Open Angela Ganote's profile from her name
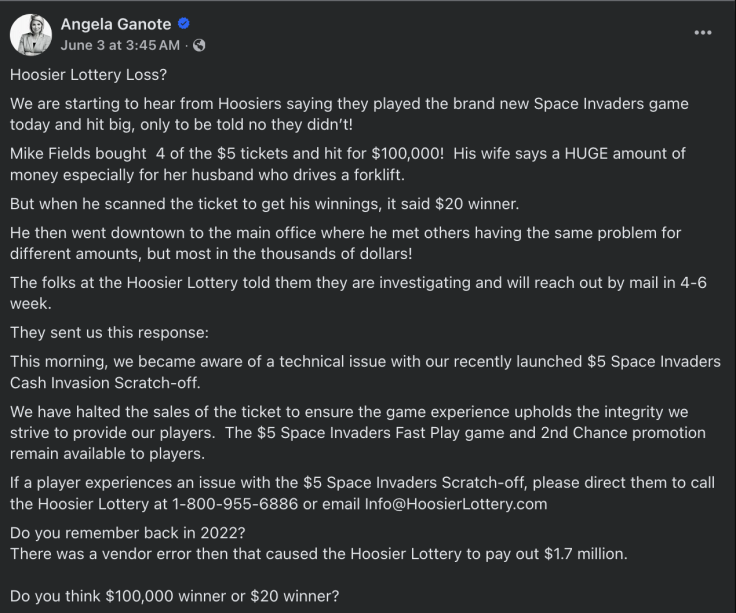The height and width of the screenshot is (613, 736). point(115,24)
